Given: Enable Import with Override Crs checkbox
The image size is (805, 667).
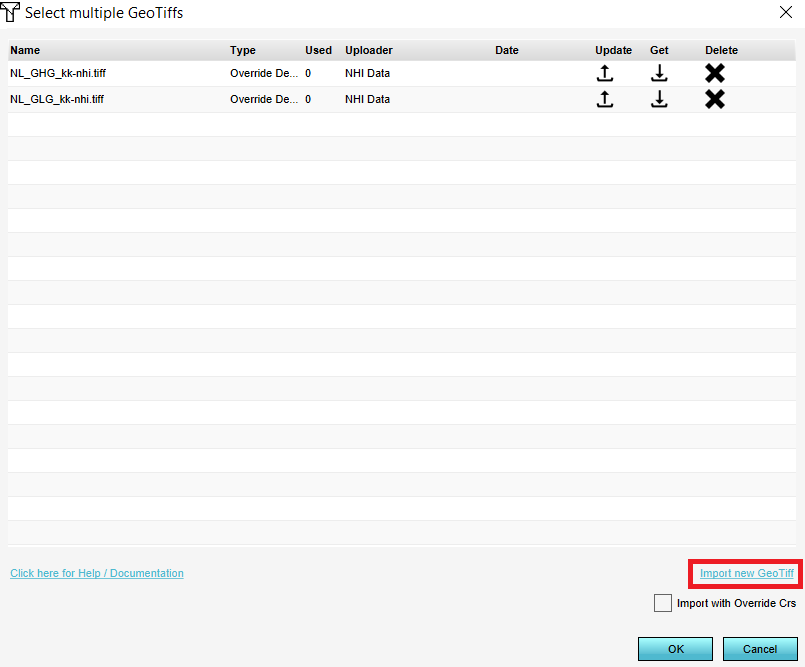Looking at the screenshot, I should pyautogui.click(x=662, y=603).
